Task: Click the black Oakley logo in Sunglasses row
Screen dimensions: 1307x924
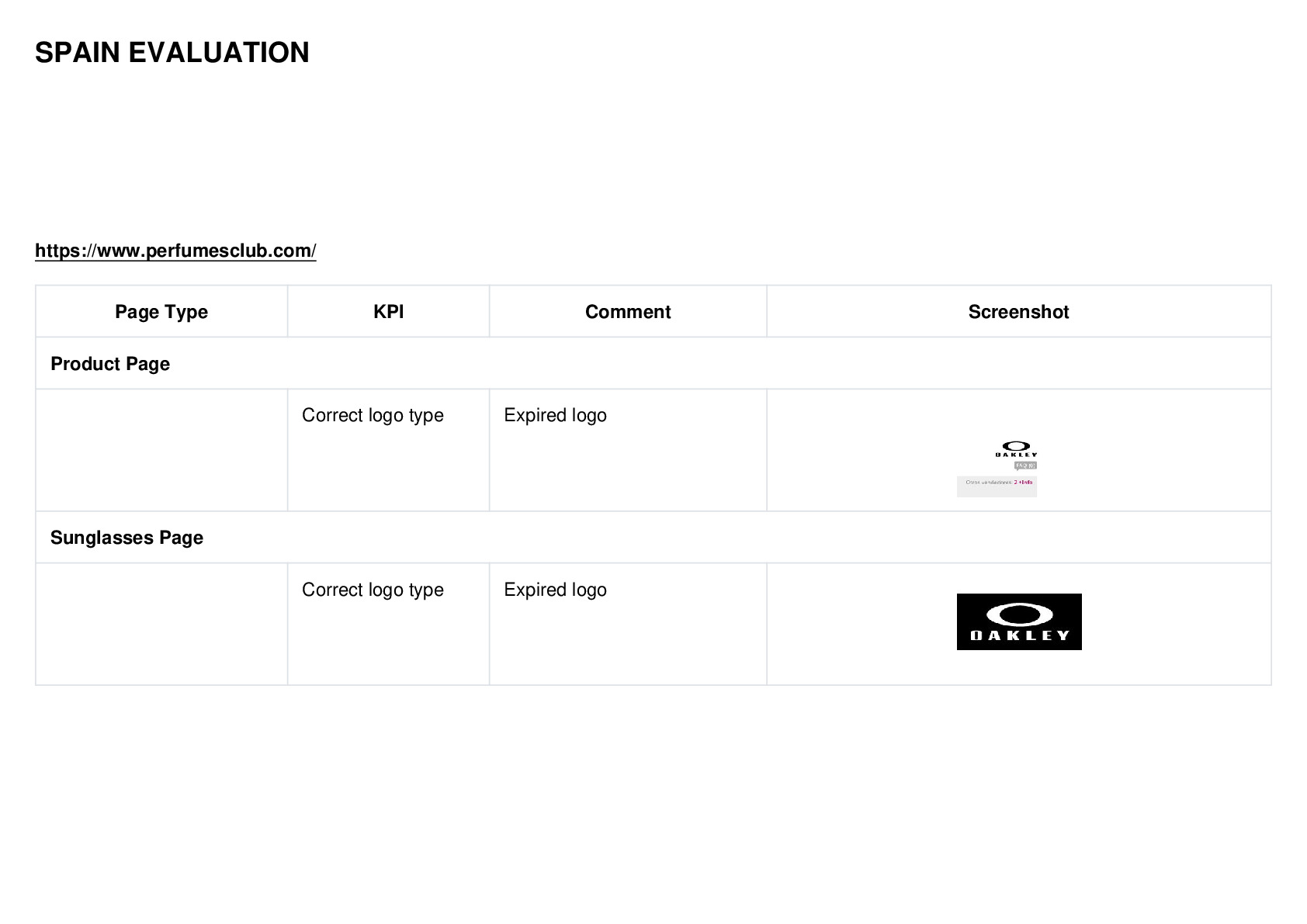Action: pos(1019,621)
